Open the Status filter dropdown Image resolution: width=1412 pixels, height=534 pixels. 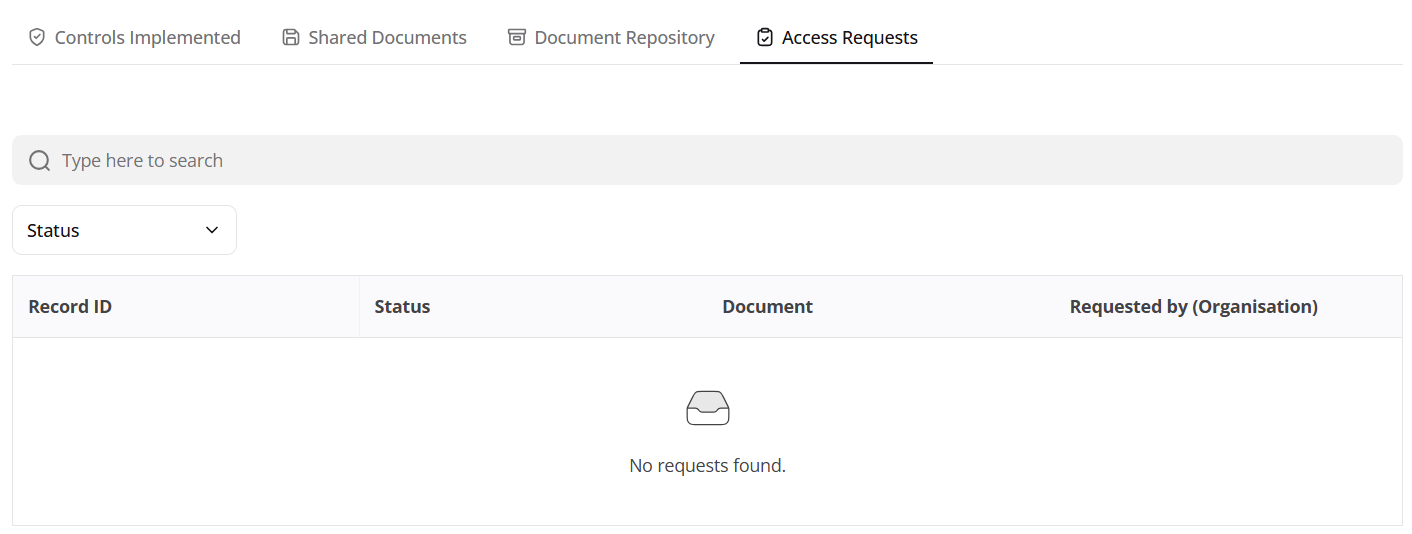point(124,230)
